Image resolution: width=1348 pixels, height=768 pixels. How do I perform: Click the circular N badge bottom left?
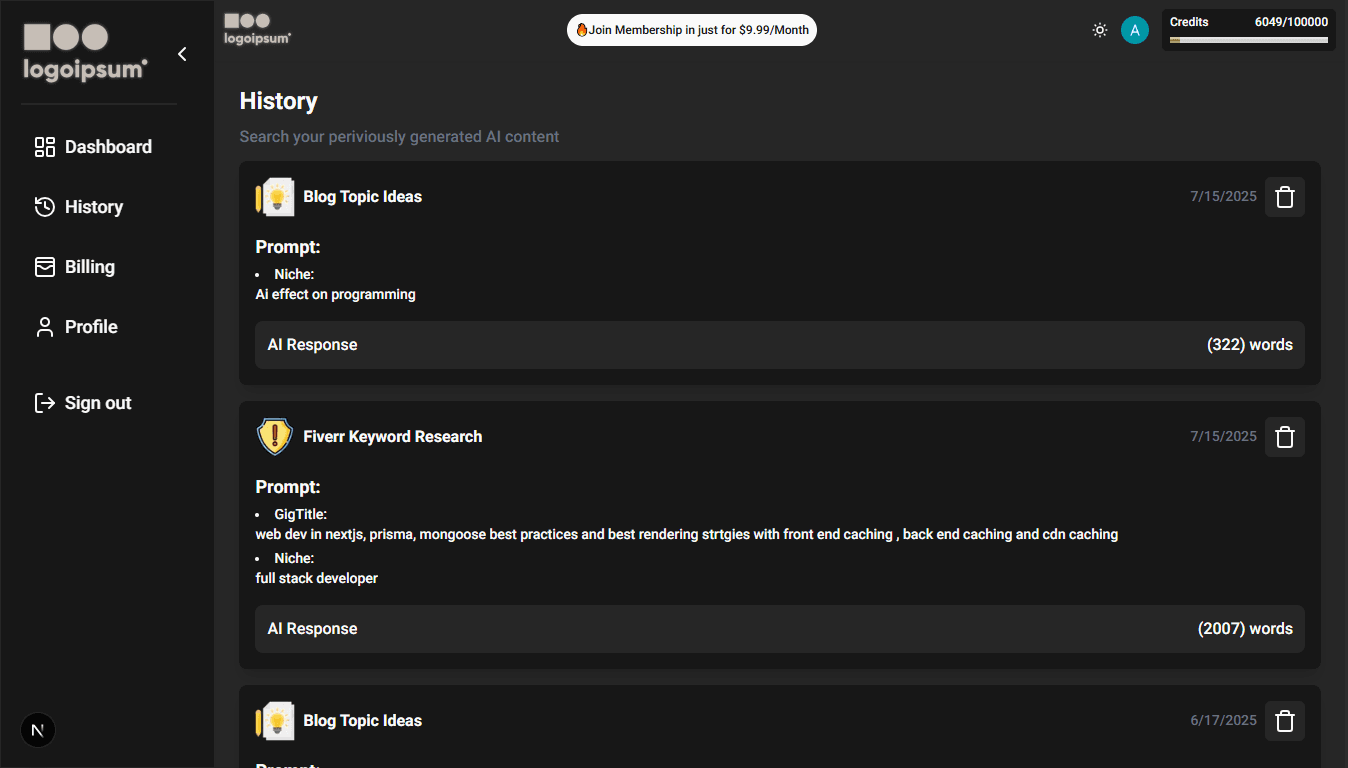(x=37, y=730)
